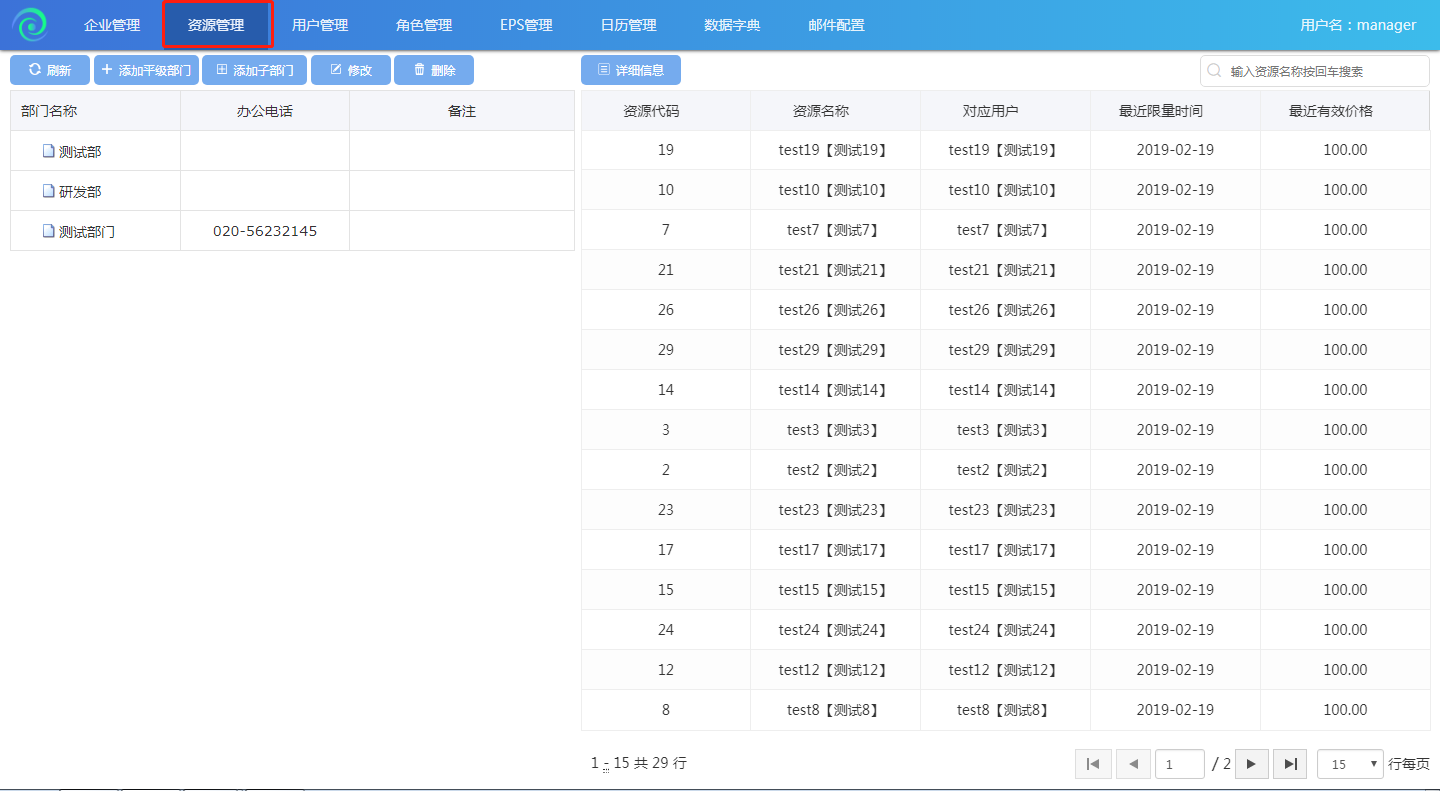Click the green swirl app logo
This screenshot has height=791, width=1440.
click(x=30, y=25)
